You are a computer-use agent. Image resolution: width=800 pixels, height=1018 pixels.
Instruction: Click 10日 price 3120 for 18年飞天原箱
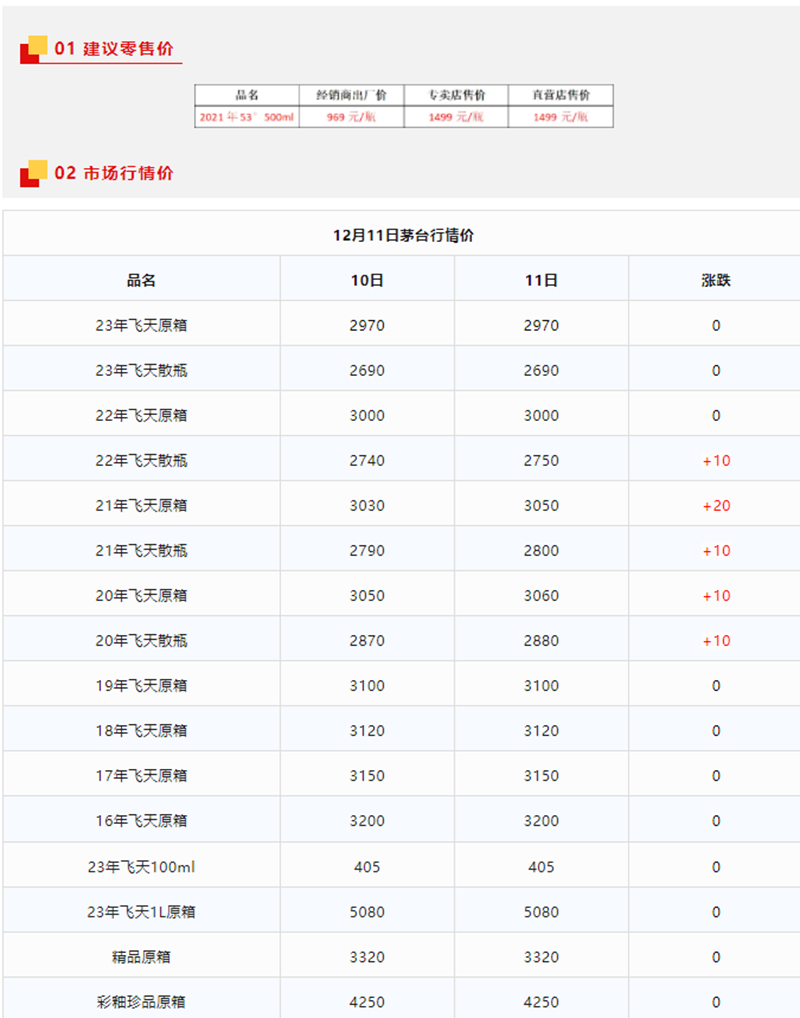click(x=367, y=731)
